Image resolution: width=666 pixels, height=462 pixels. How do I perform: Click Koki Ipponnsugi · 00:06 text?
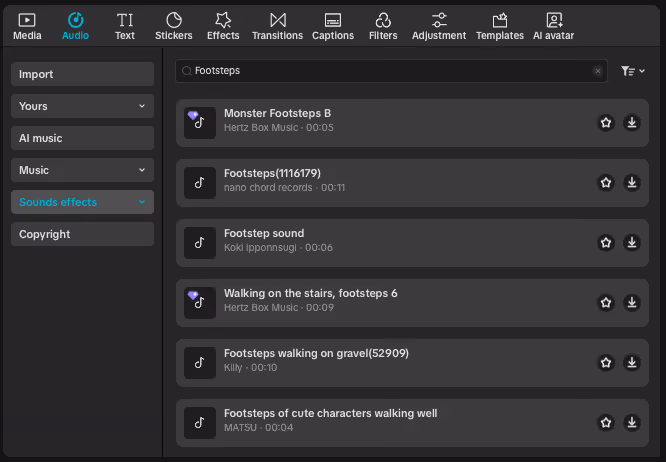[x=278, y=248]
